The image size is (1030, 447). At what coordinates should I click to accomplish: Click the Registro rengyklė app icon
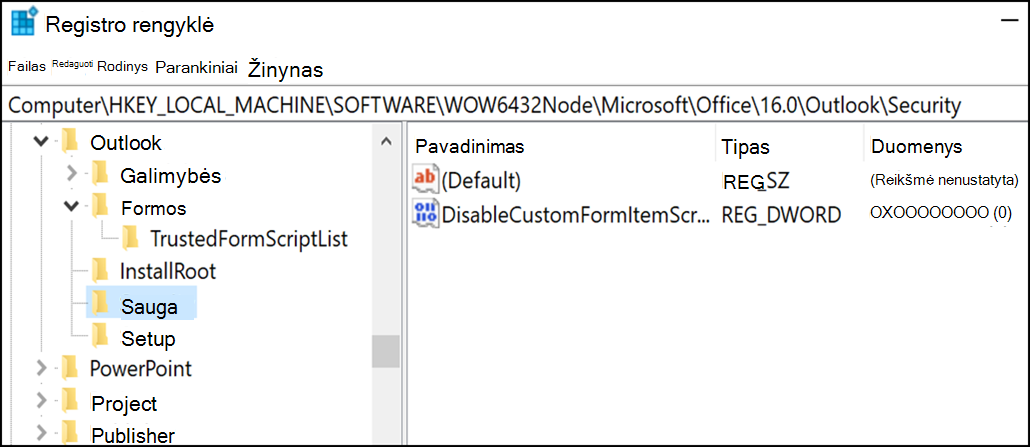pyautogui.click(x=23, y=24)
